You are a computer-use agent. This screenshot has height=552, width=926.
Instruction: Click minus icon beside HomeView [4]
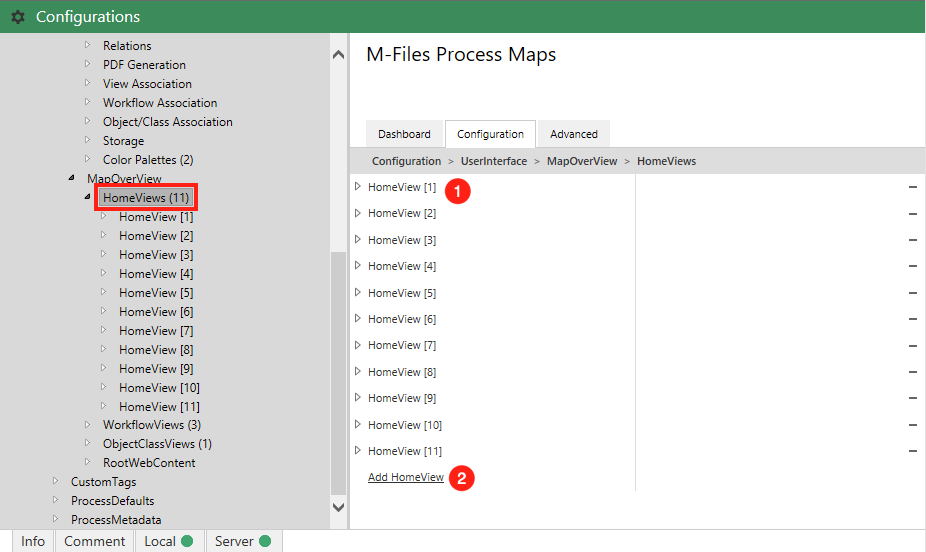912,266
